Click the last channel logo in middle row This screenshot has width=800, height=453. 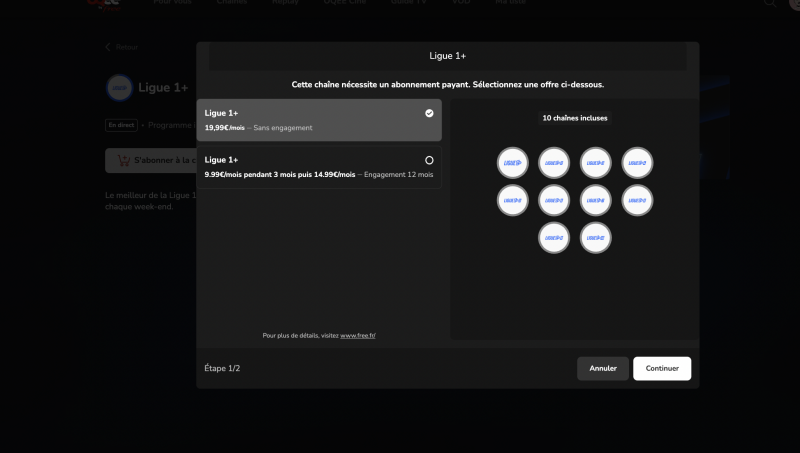coord(637,200)
